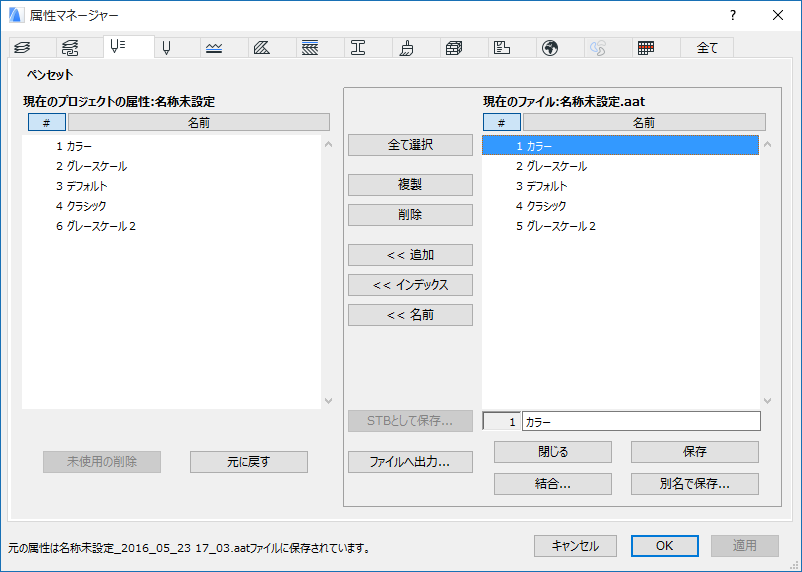Click the << 追加 button
This screenshot has height=572, width=802.
(410, 255)
